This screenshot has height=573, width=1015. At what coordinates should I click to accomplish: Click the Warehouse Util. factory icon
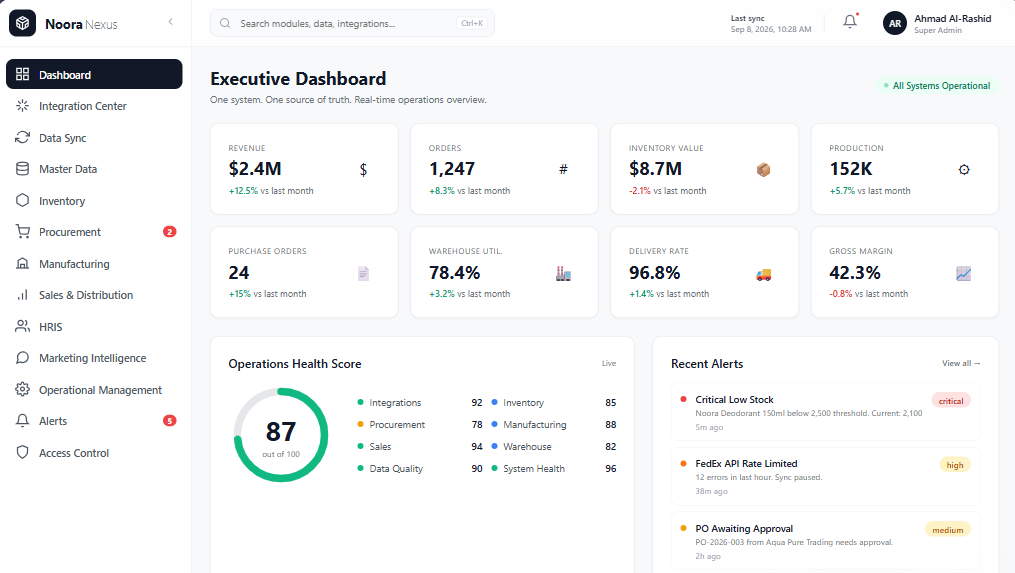point(563,274)
